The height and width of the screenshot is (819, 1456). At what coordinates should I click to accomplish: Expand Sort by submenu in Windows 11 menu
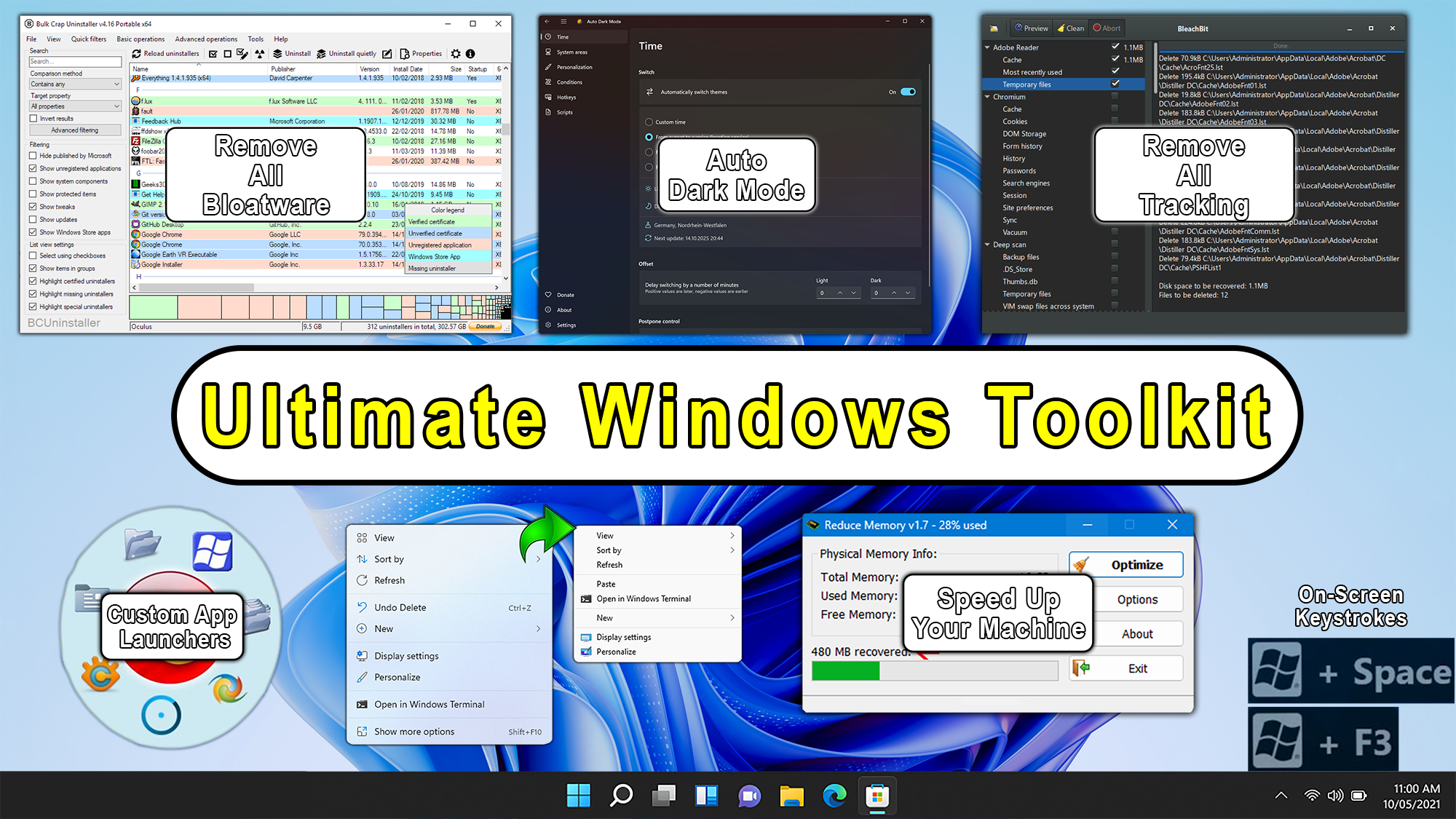(538, 559)
